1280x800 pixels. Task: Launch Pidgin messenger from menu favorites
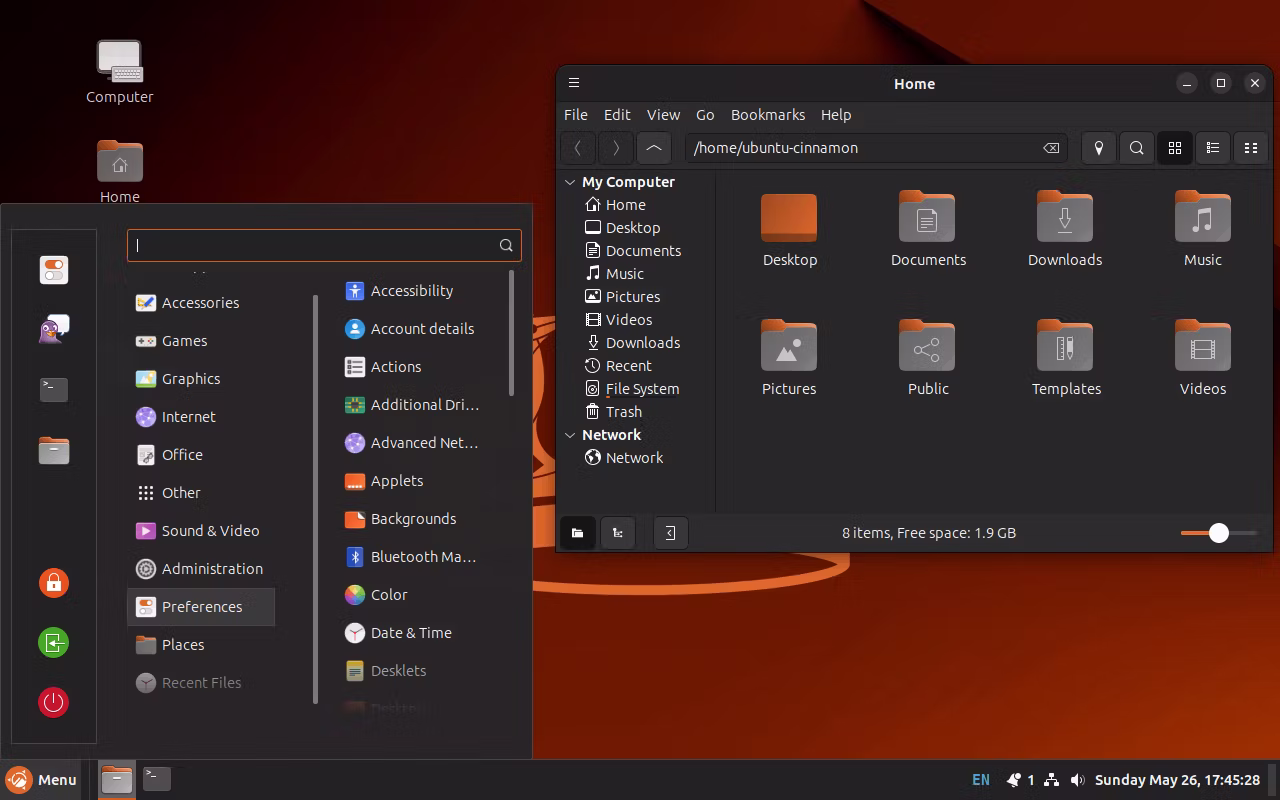[x=54, y=329]
